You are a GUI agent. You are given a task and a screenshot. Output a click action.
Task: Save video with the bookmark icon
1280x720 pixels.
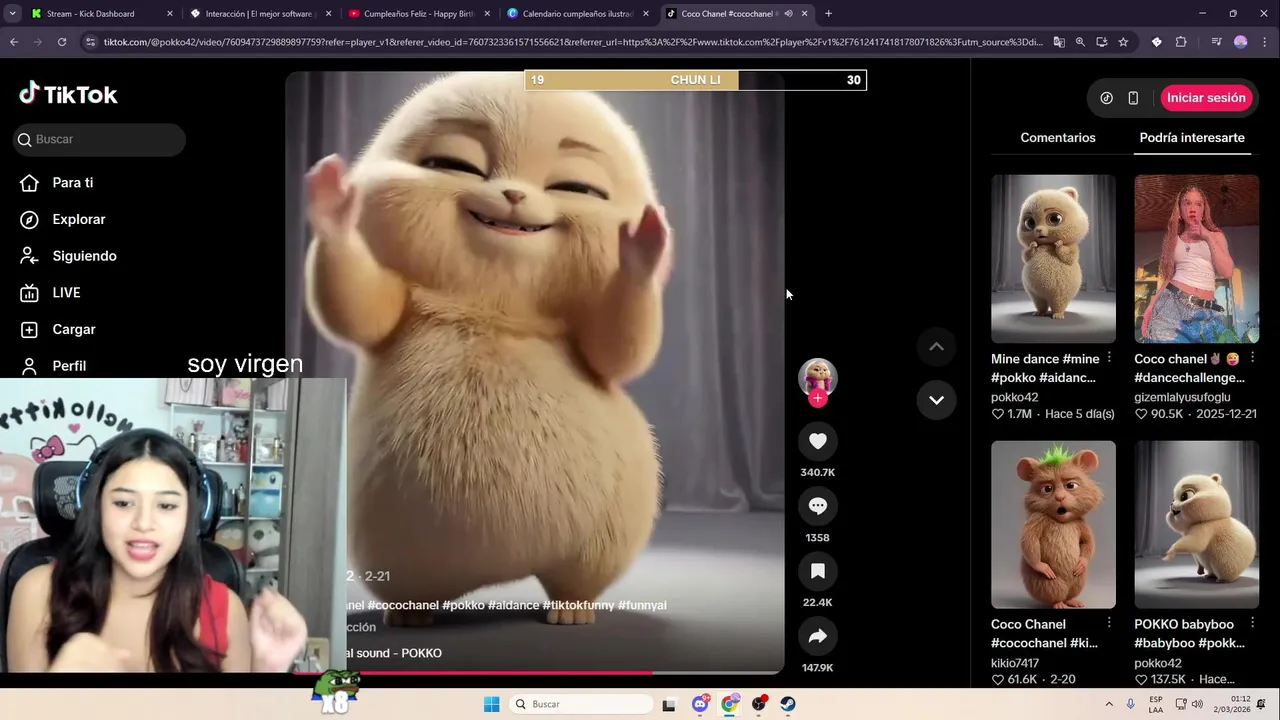tap(817, 571)
